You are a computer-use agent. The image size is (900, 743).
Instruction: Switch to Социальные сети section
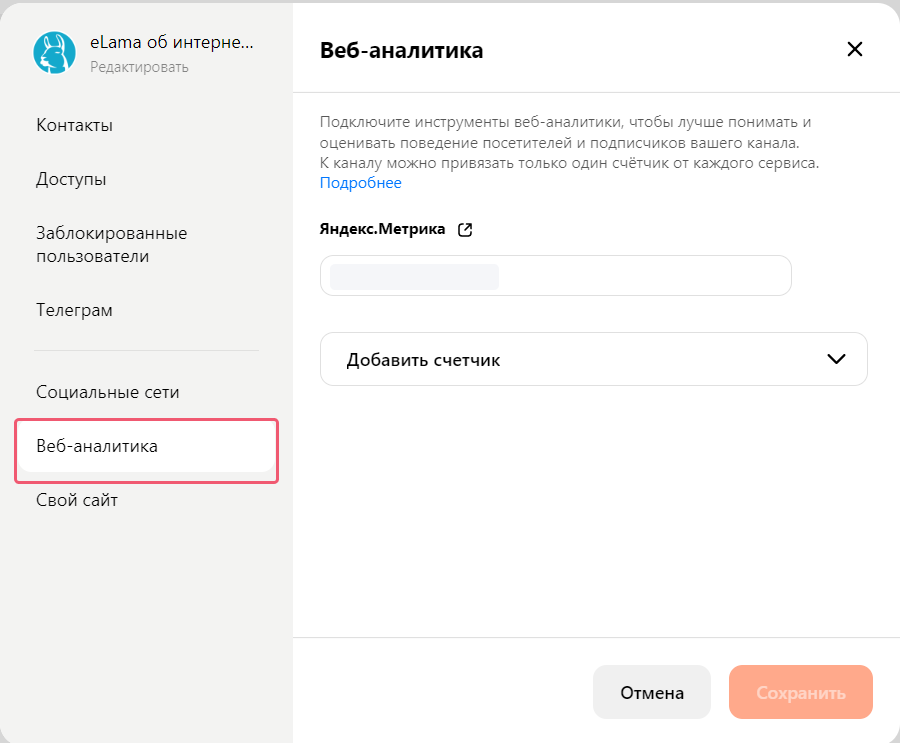click(x=108, y=392)
